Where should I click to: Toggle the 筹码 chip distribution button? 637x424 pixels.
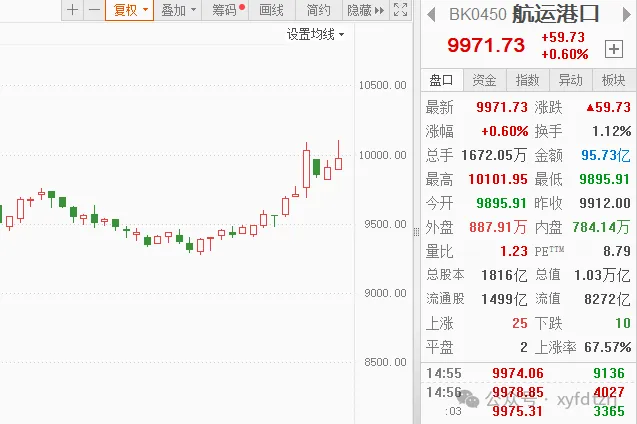tap(226, 10)
